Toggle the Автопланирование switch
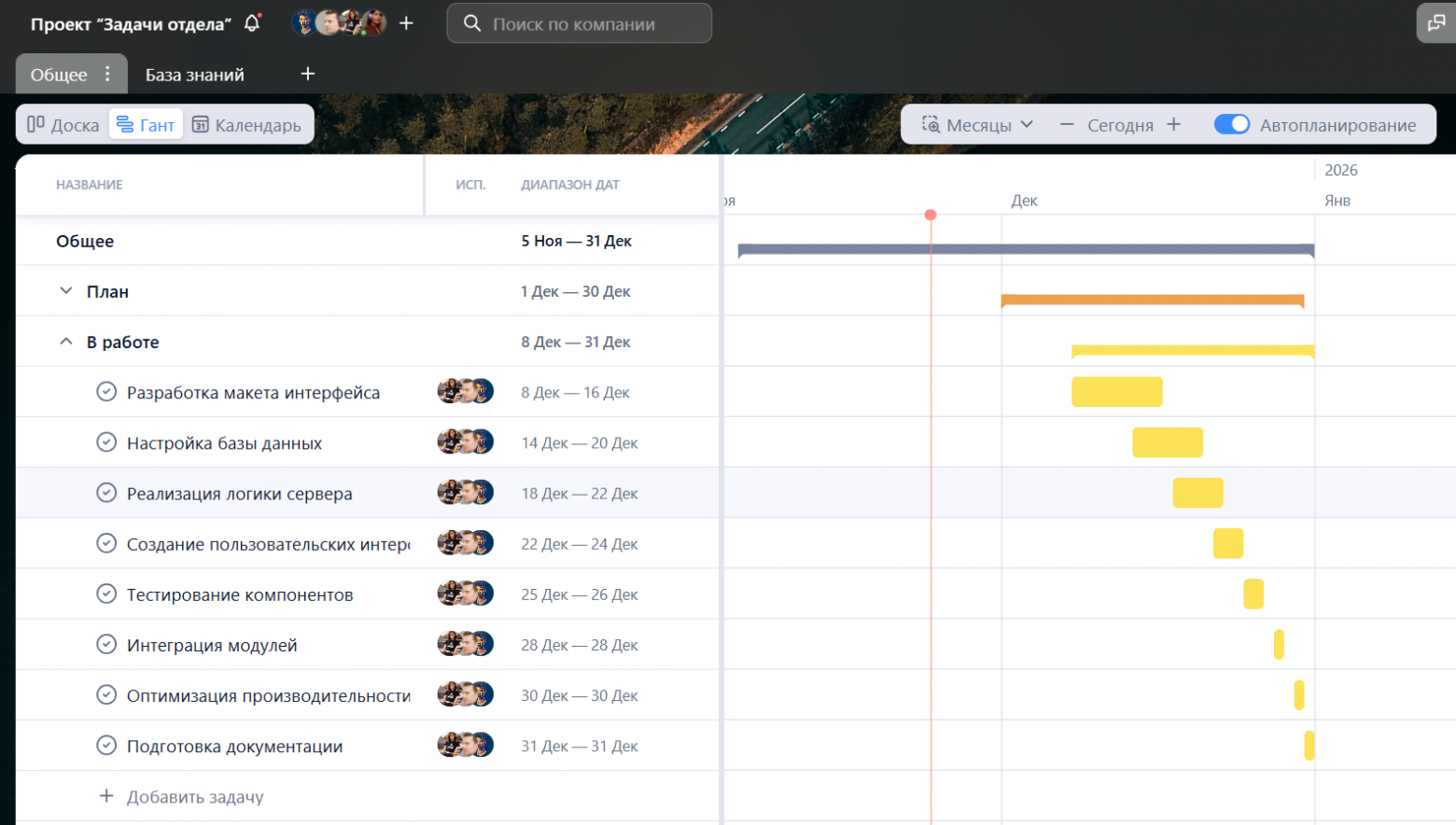This screenshot has width=1456, height=825. click(x=1231, y=125)
